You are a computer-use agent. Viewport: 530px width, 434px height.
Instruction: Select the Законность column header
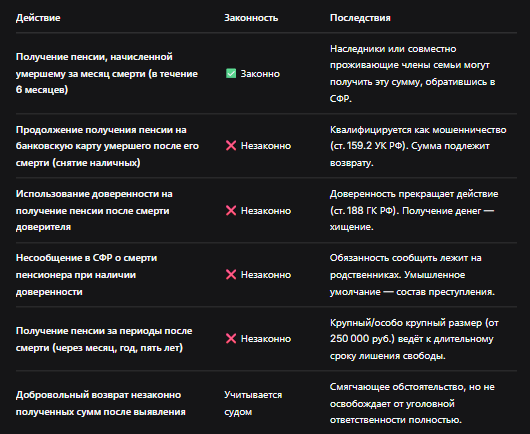[251, 18]
